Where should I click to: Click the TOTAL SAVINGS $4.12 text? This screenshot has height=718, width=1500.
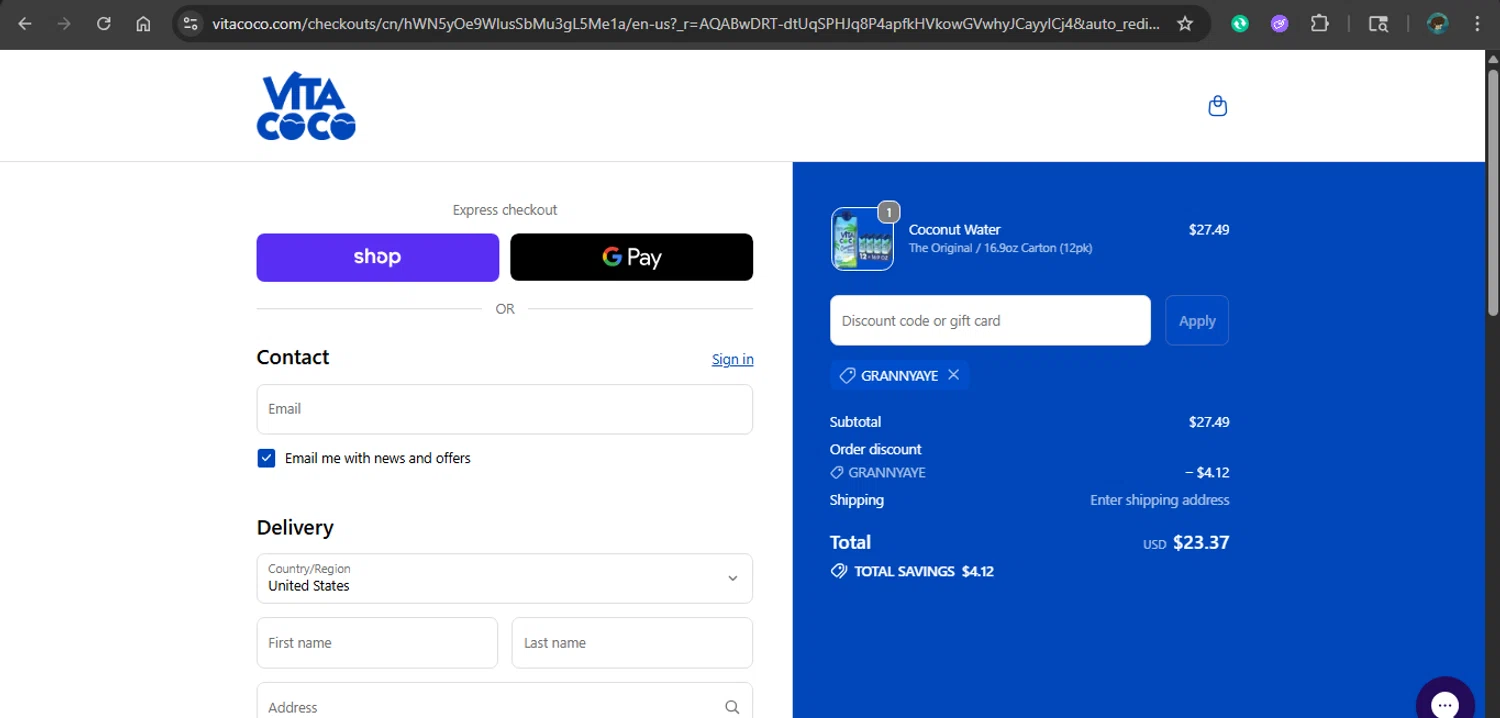click(923, 572)
